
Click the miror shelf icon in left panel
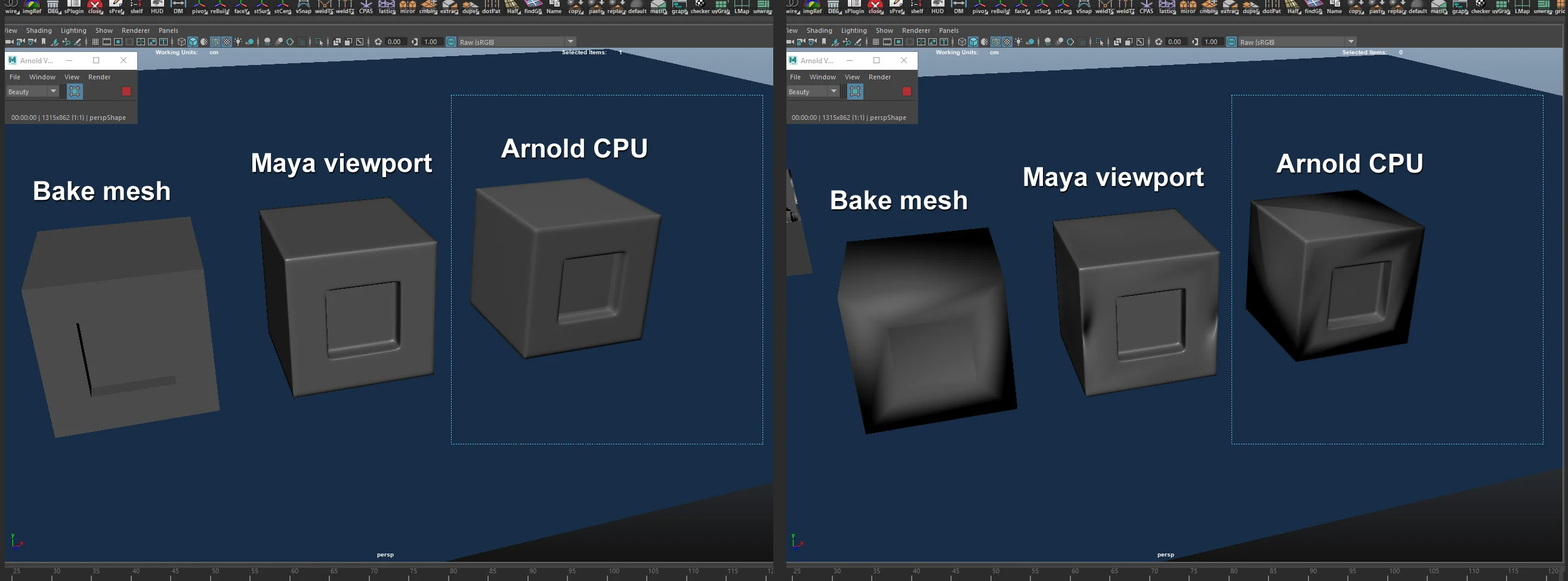pos(408,6)
